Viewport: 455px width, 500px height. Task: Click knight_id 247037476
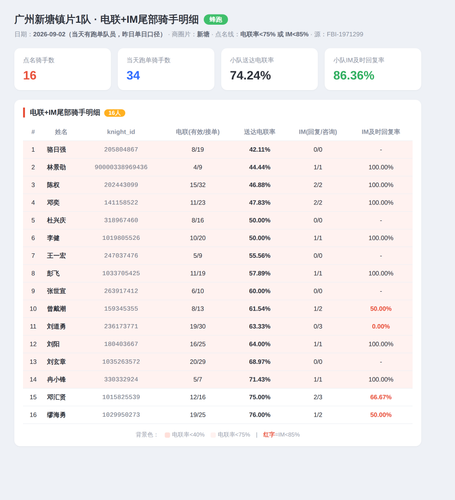121,256
